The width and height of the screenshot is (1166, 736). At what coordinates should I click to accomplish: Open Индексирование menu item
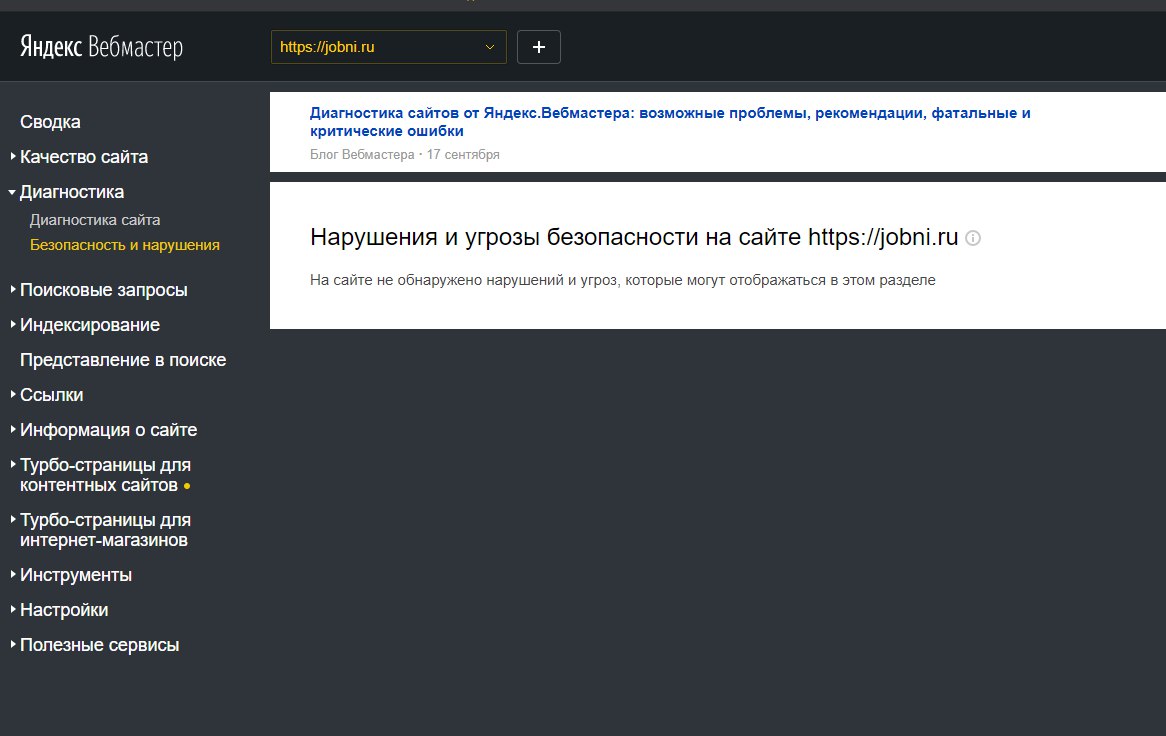pos(89,325)
